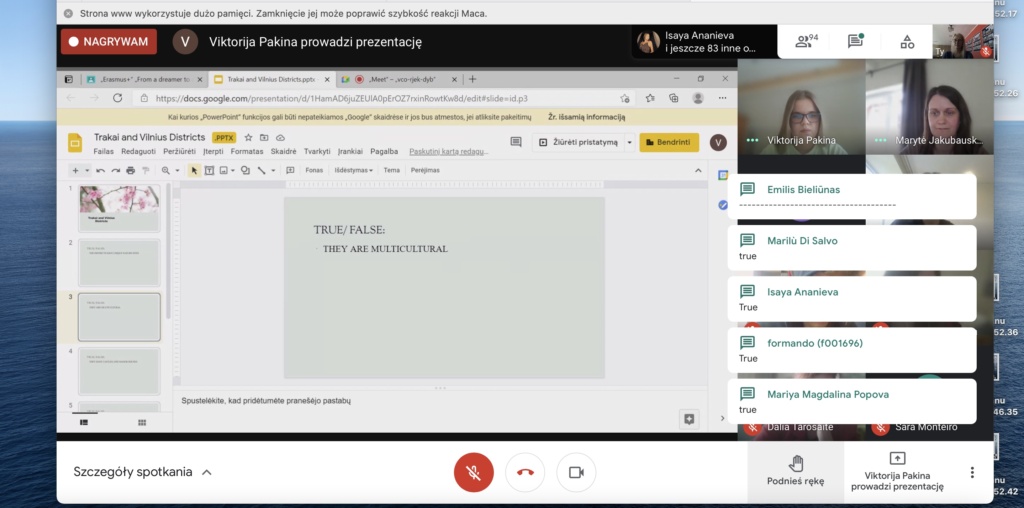Select the text box tool in Slides

tap(209, 171)
